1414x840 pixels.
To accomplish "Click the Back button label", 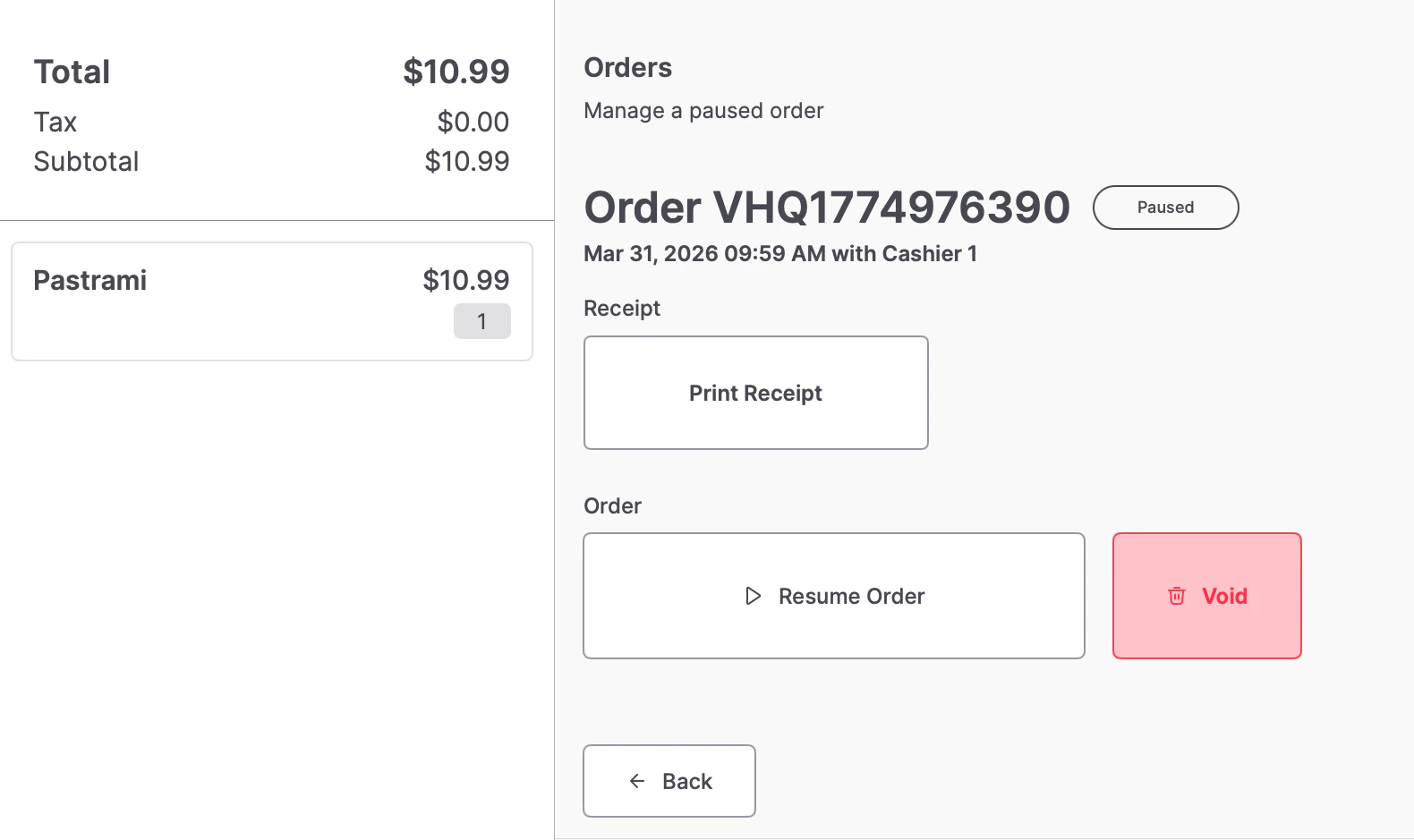I will pos(687,781).
